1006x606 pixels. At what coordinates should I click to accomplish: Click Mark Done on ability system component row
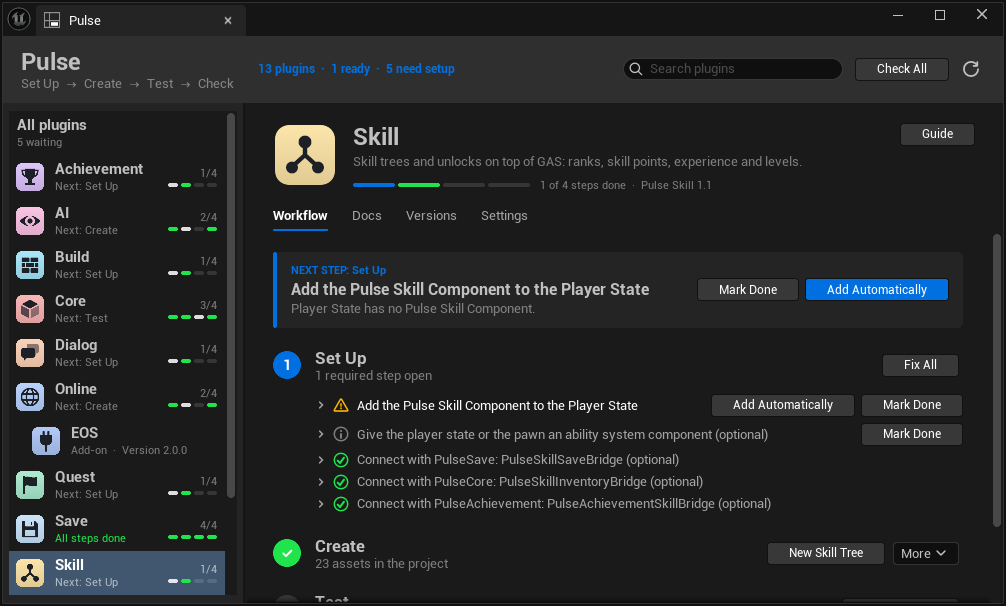912,434
